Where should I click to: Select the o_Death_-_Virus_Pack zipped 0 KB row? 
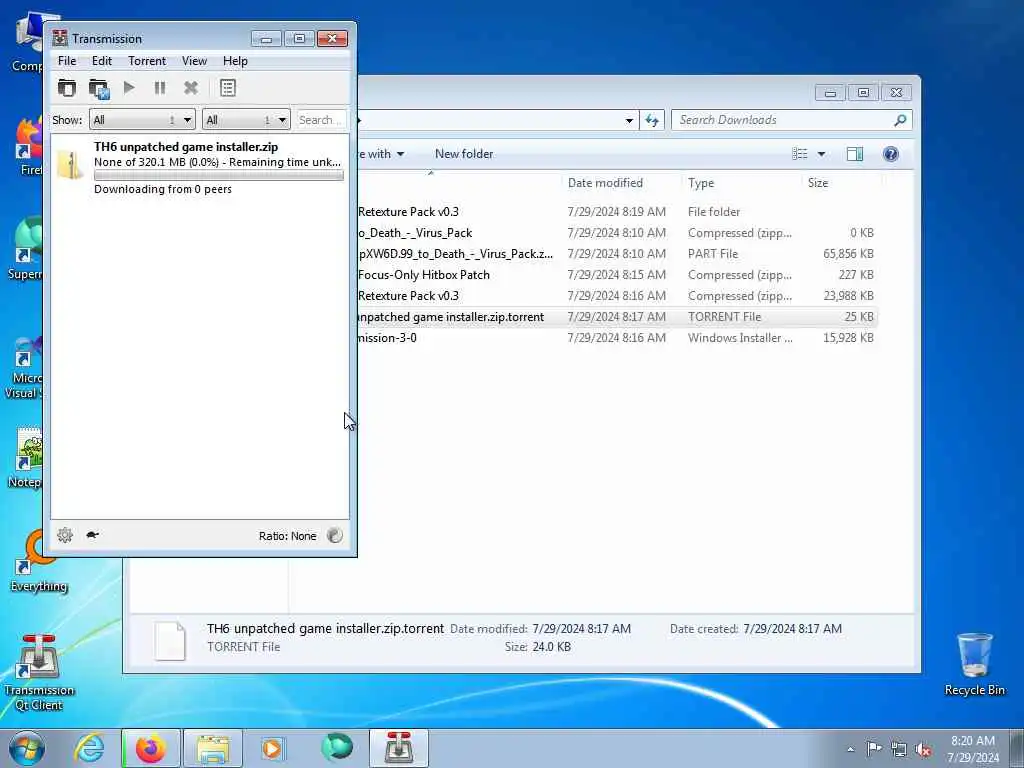pyautogui.click(x=616, y=232)
